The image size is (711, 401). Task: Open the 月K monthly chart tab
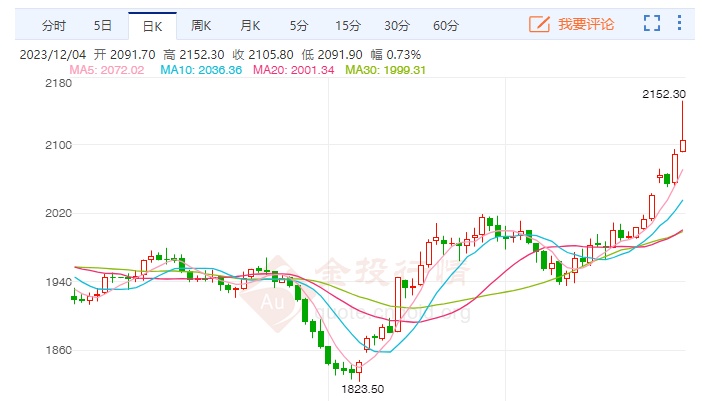249,24
